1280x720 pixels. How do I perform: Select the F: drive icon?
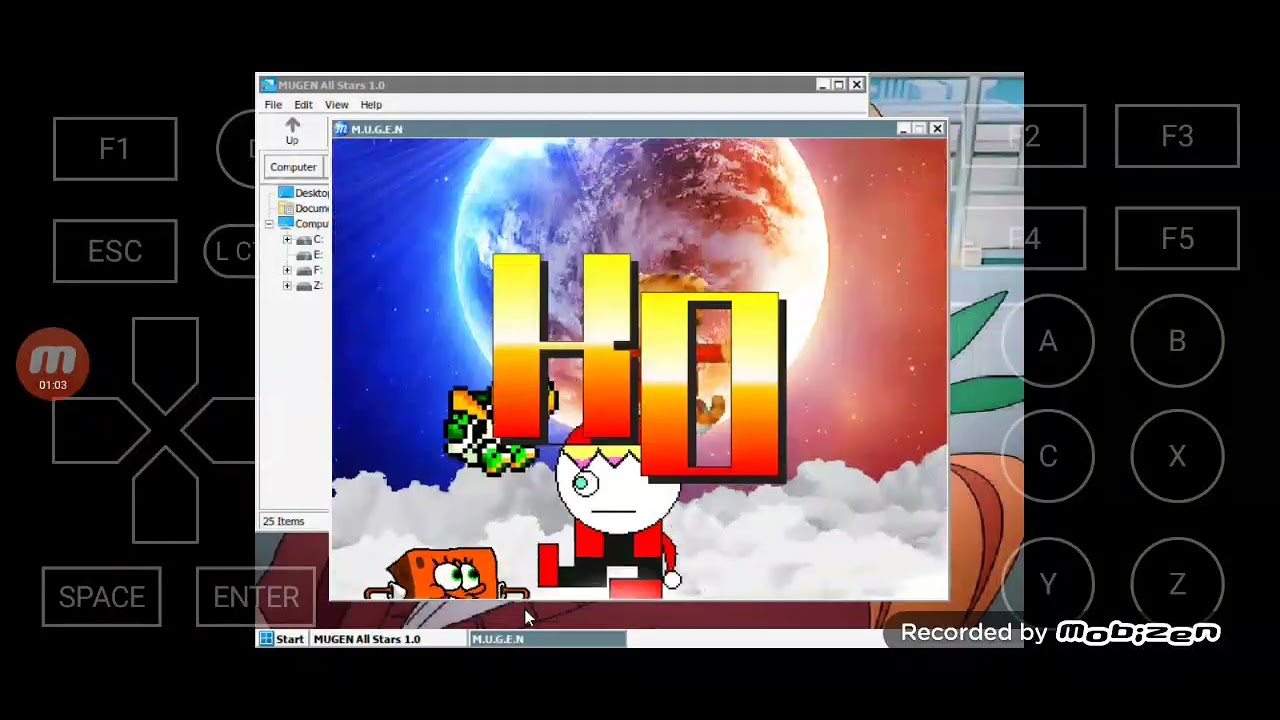pyautogui.click(x=304, y=271)
